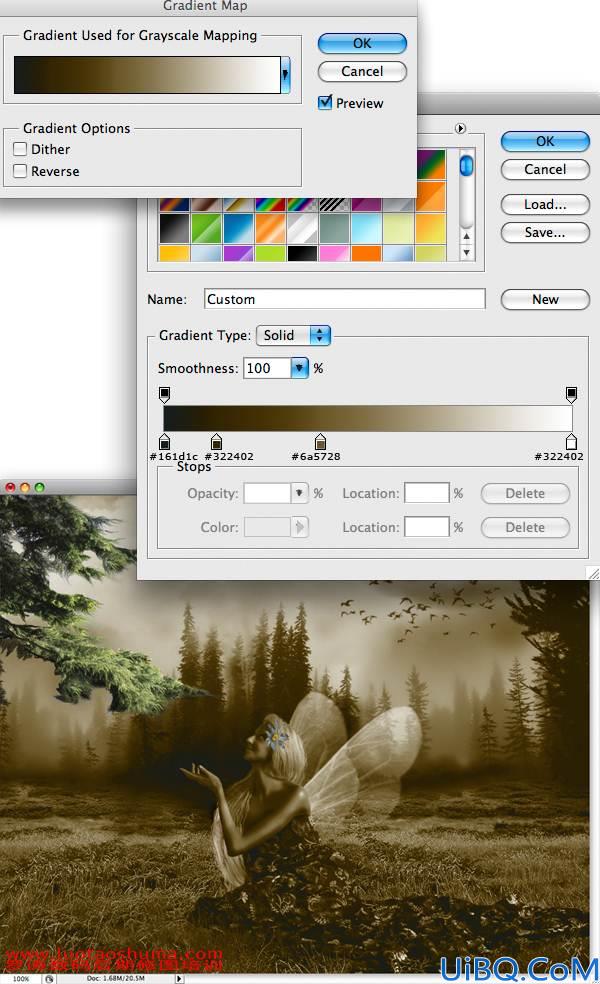
Task: Enable the Dither checkbox
Action: (x=20, y=149)
